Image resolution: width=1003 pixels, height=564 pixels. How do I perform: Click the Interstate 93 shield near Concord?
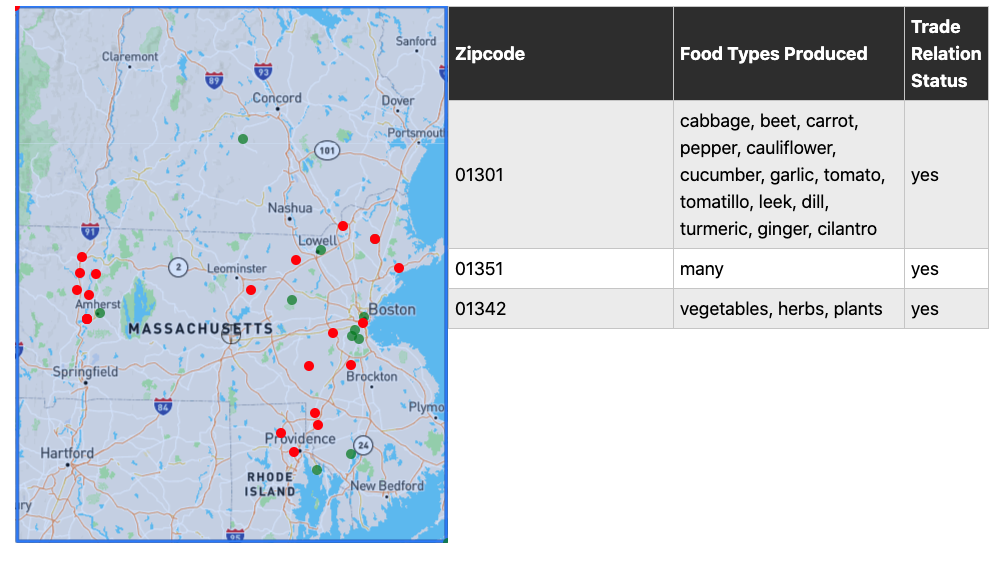pos(263,72)
